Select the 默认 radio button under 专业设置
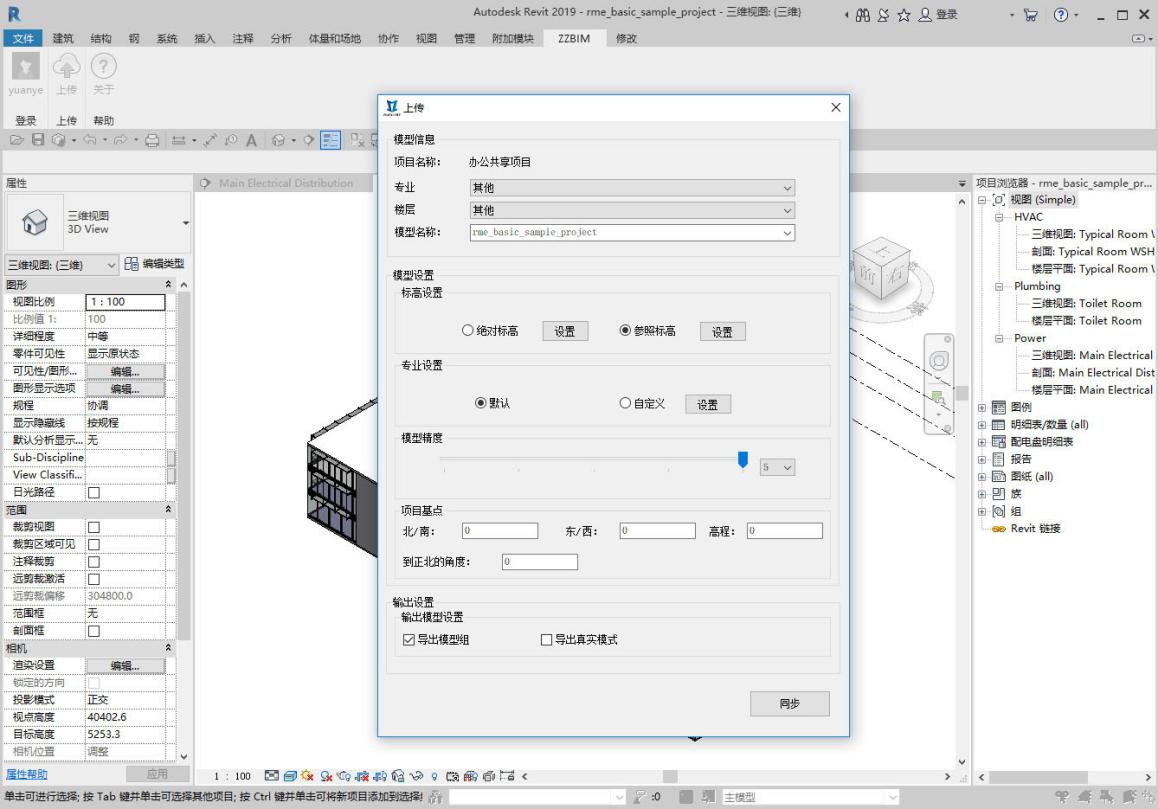The image size is (1158, 809). (480, 403)
